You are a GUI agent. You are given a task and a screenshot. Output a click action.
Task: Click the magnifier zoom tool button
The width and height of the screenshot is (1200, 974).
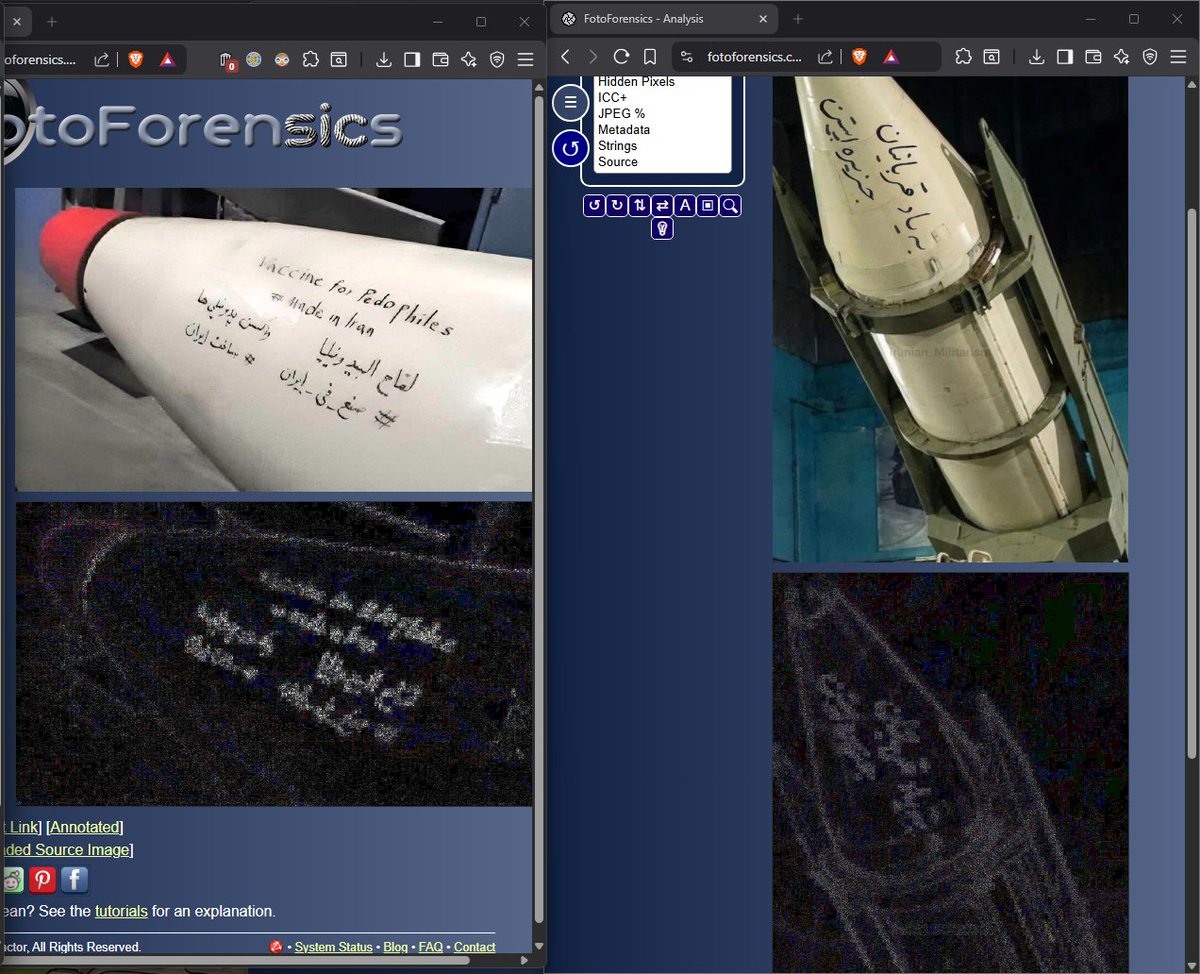tap(731, 206)
